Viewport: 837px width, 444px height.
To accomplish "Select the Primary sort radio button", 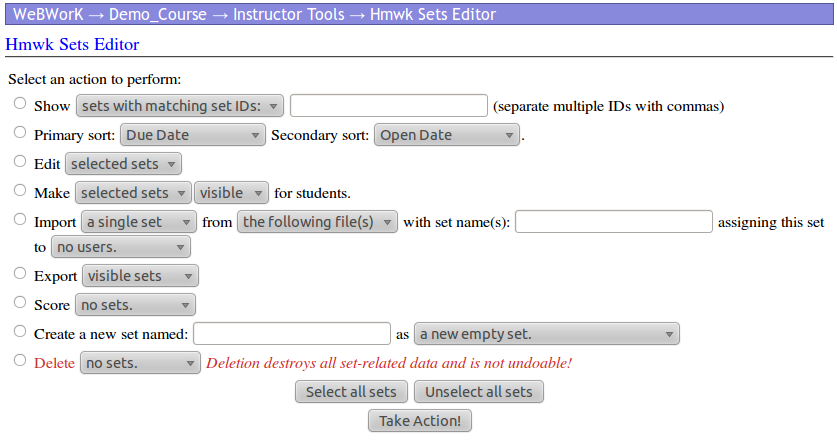I will point(20,132).
